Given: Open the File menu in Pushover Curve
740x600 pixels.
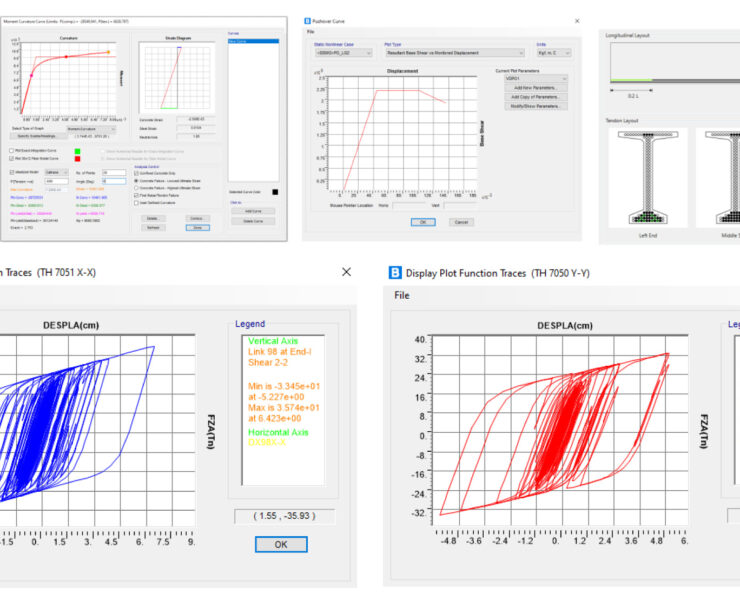Looking at the screenshot, I should 311,32.
